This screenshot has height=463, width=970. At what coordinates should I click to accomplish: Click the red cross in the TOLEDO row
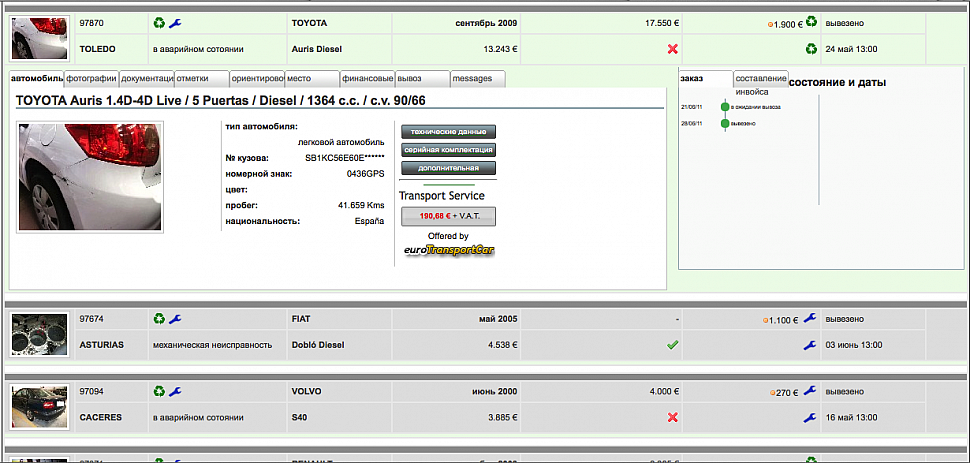coord(673,49)
